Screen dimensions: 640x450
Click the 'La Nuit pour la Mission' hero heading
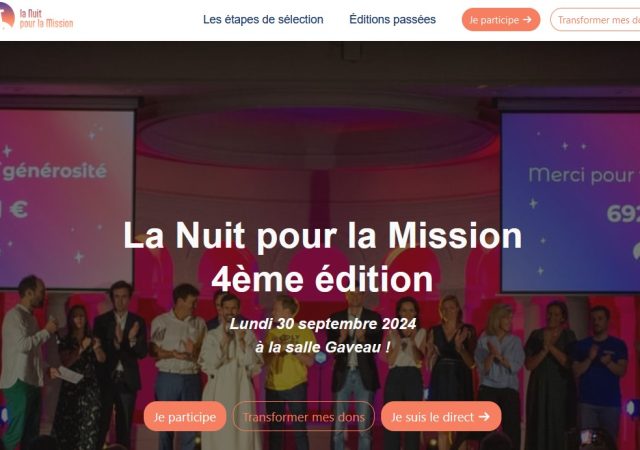[x=322, y=236]
